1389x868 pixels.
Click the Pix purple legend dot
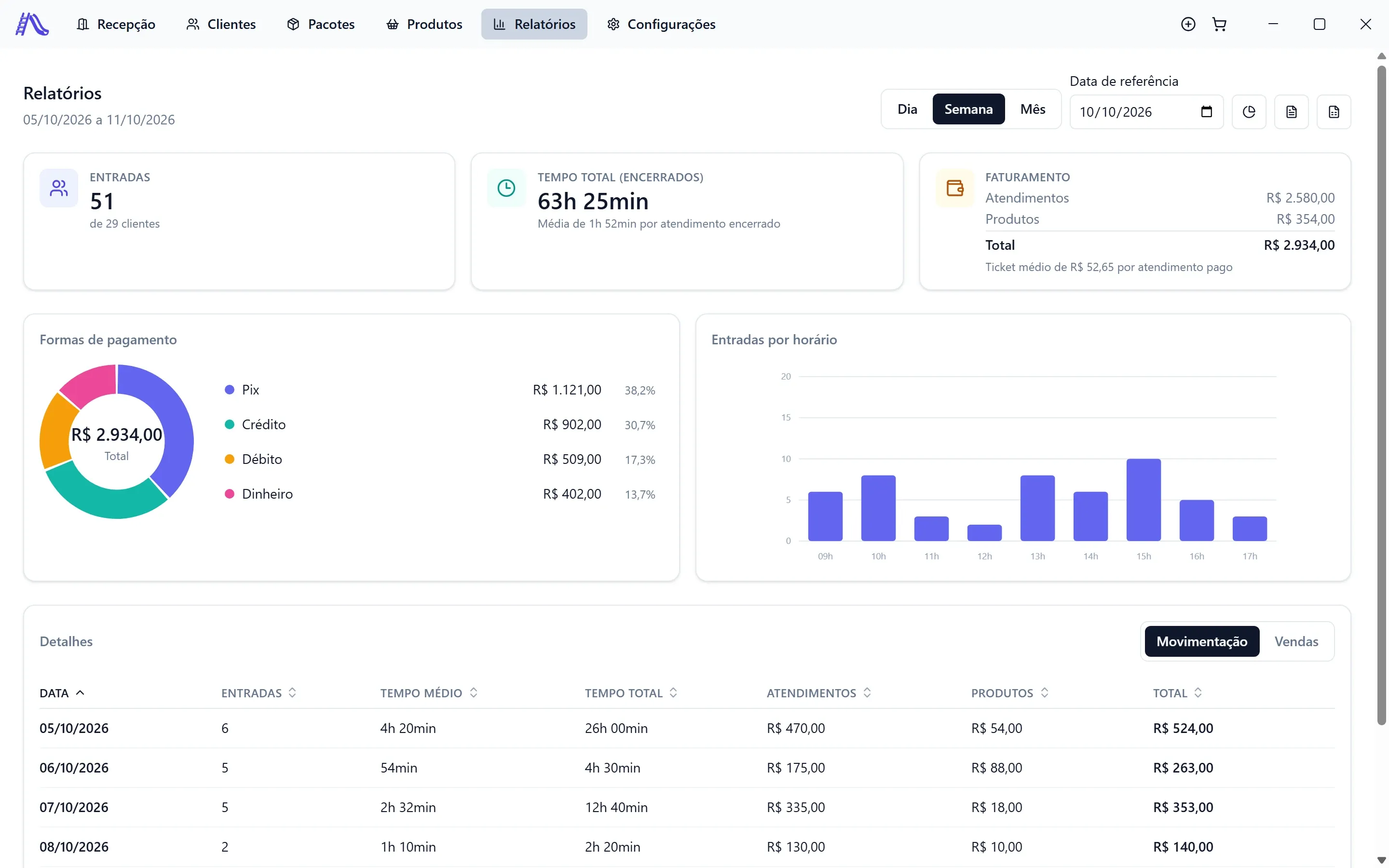point(230,390)
